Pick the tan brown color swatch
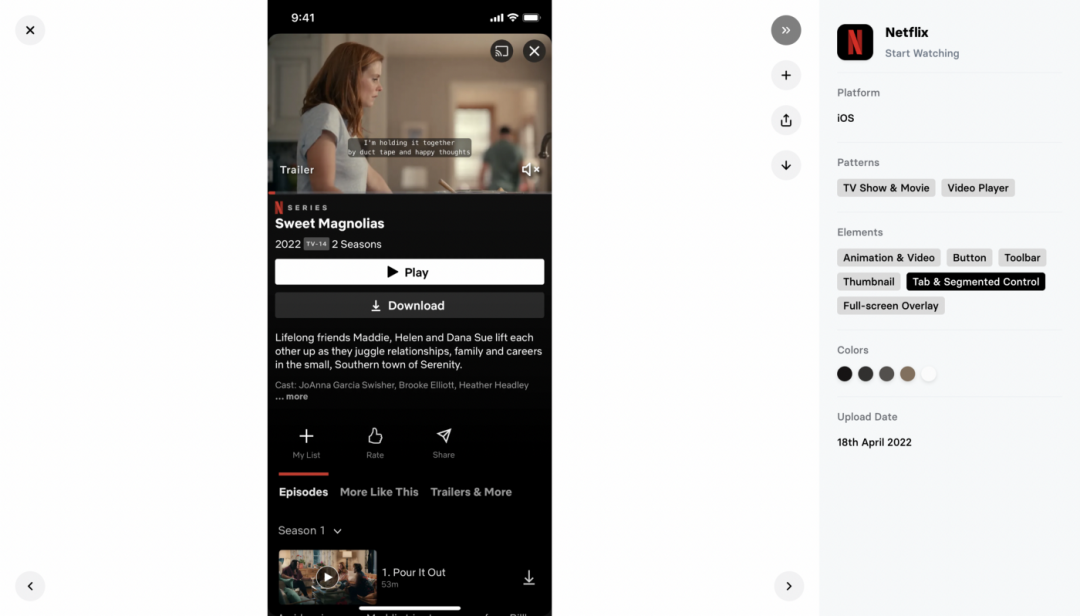This screenshot has height=616, width=1080. (x=908, y=373)
